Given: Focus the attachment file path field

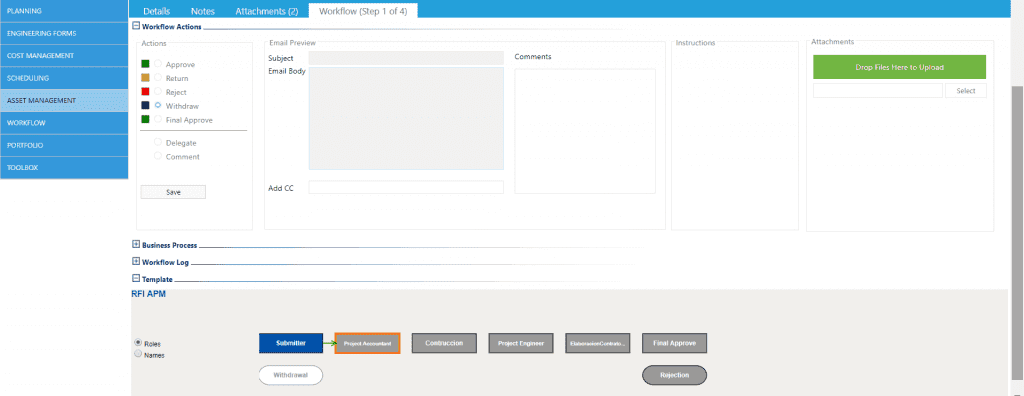Looking at the screenshot, I should 878,91.
